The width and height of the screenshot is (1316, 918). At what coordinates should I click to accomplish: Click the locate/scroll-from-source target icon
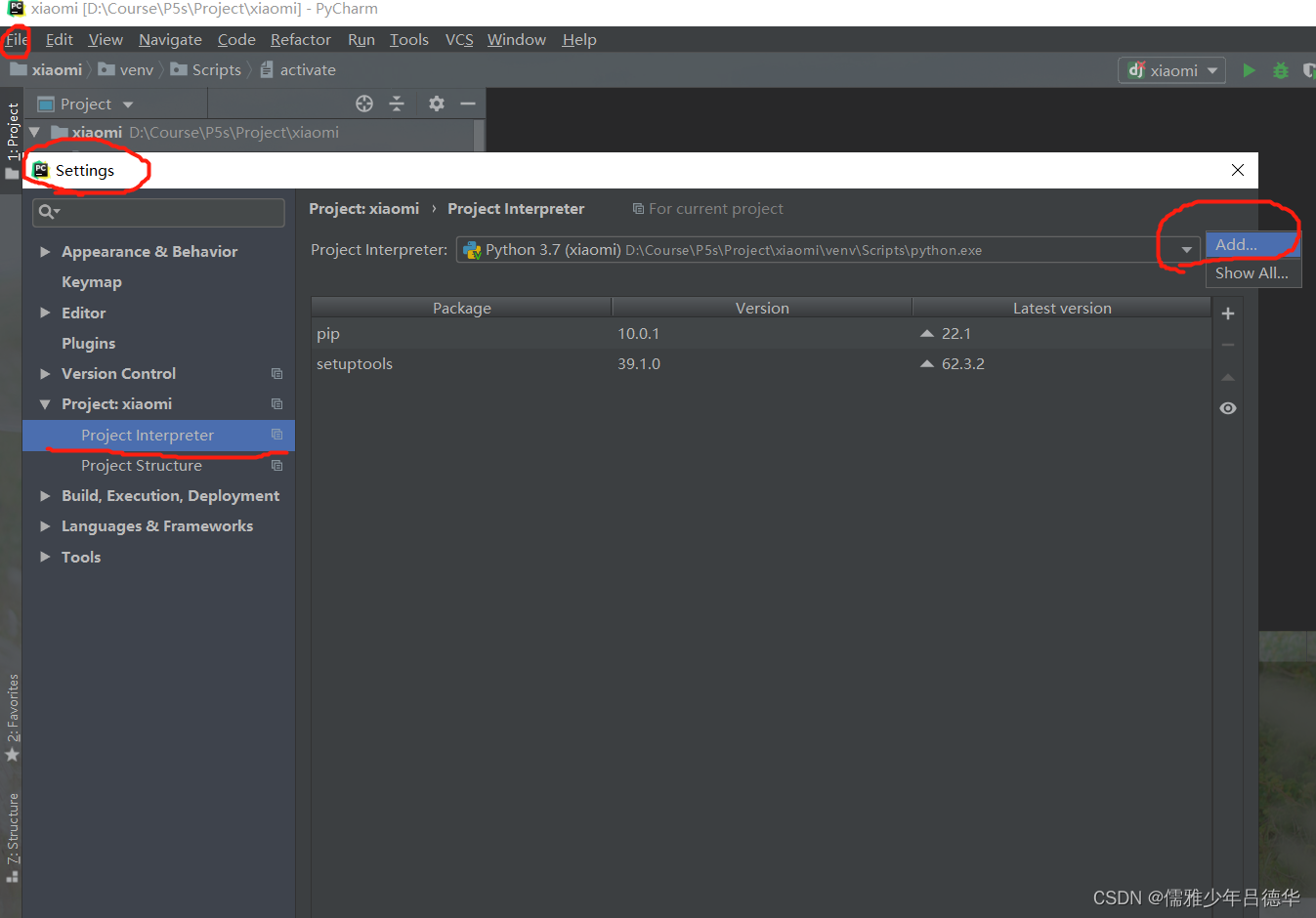click(x=364, y=104)
